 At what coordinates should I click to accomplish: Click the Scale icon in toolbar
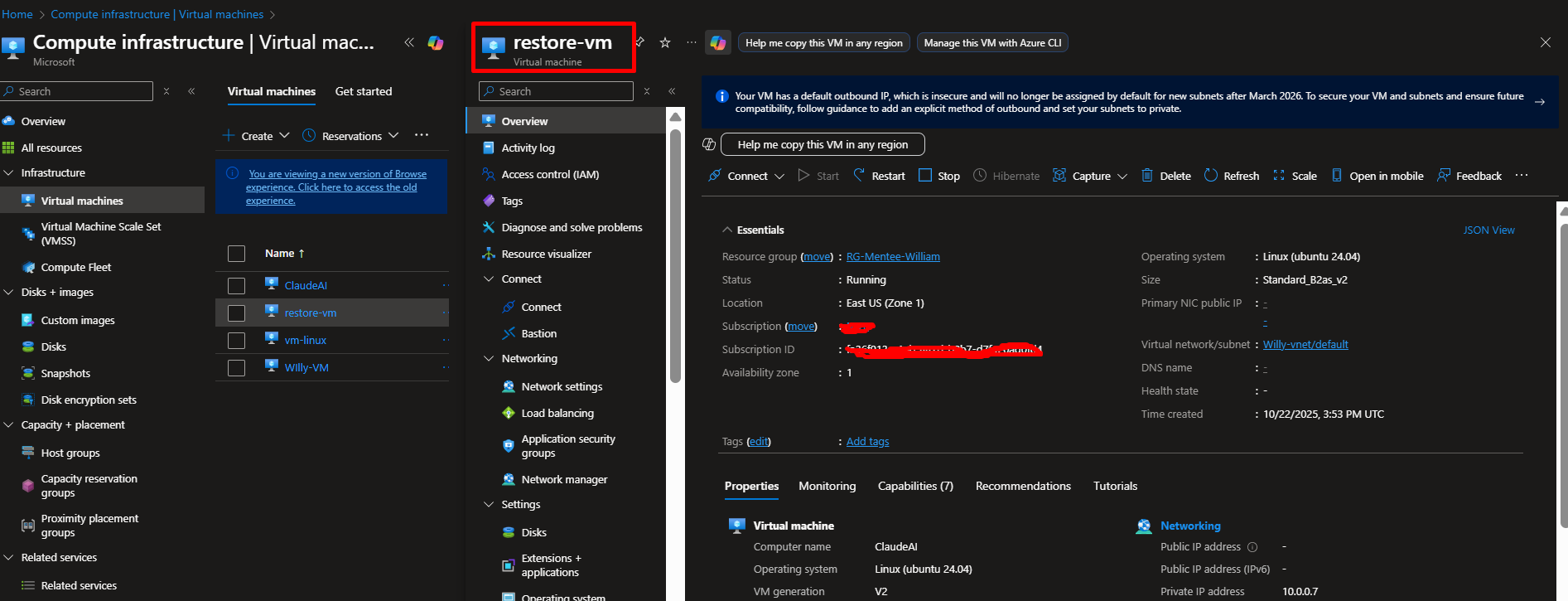coord(1279,176)
